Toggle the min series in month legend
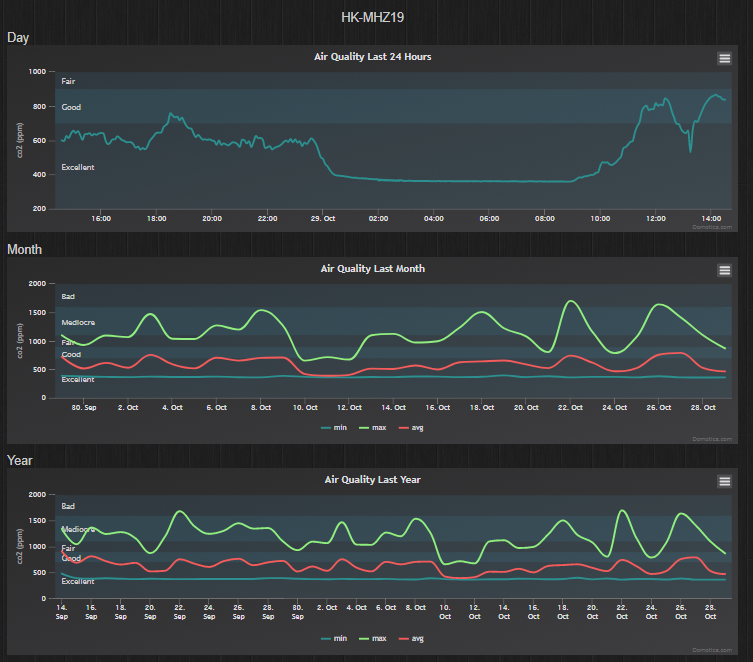This screenshot has width=753, height=662. [x=334, y=427]
